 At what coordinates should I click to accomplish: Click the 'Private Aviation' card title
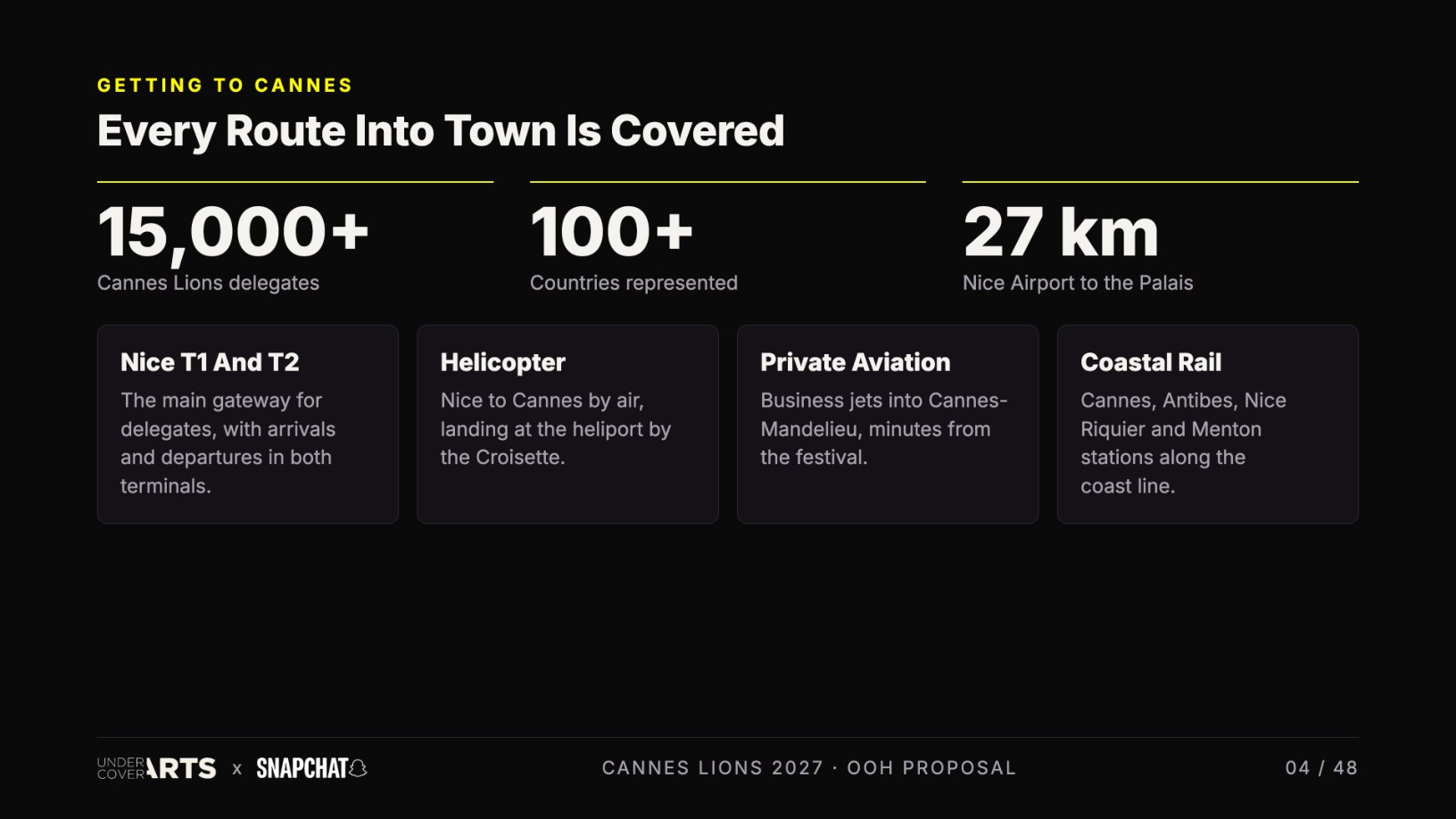[x=855, y=362]
